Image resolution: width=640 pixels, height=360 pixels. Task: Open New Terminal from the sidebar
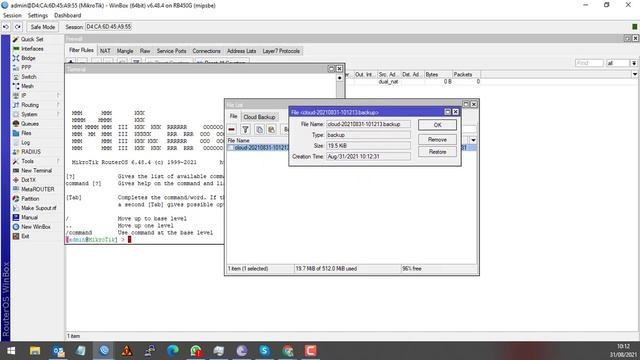coord(36,171)
